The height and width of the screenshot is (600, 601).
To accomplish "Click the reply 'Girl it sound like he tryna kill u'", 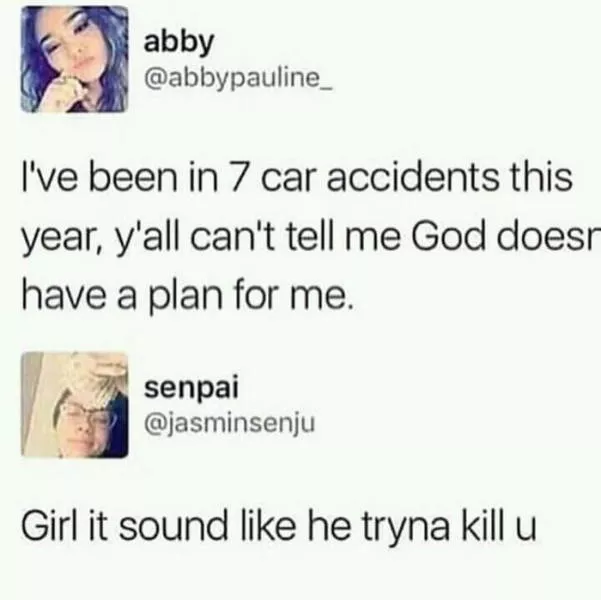I will pyautogui.click(x=279, y=526).
